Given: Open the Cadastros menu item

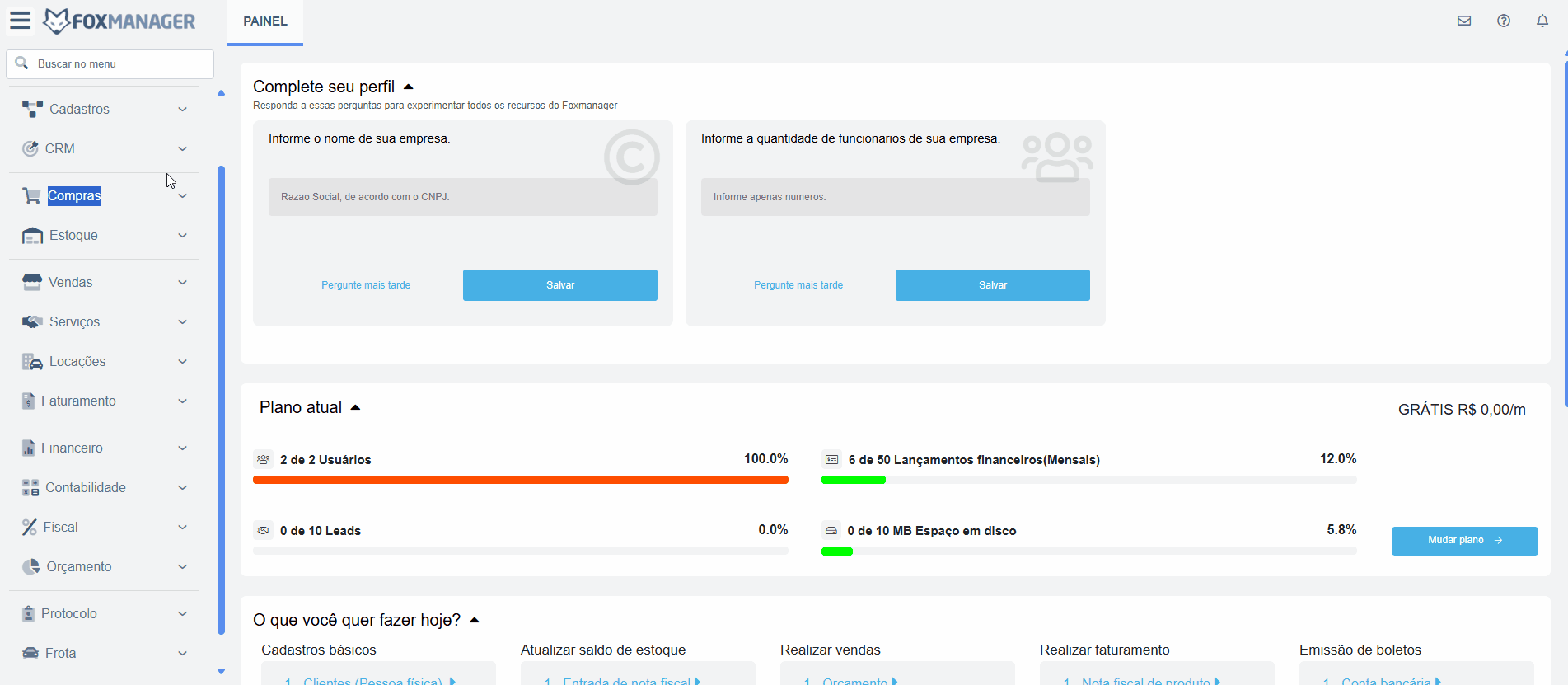Looking at the screenshot, I should [x=79, y=109].
